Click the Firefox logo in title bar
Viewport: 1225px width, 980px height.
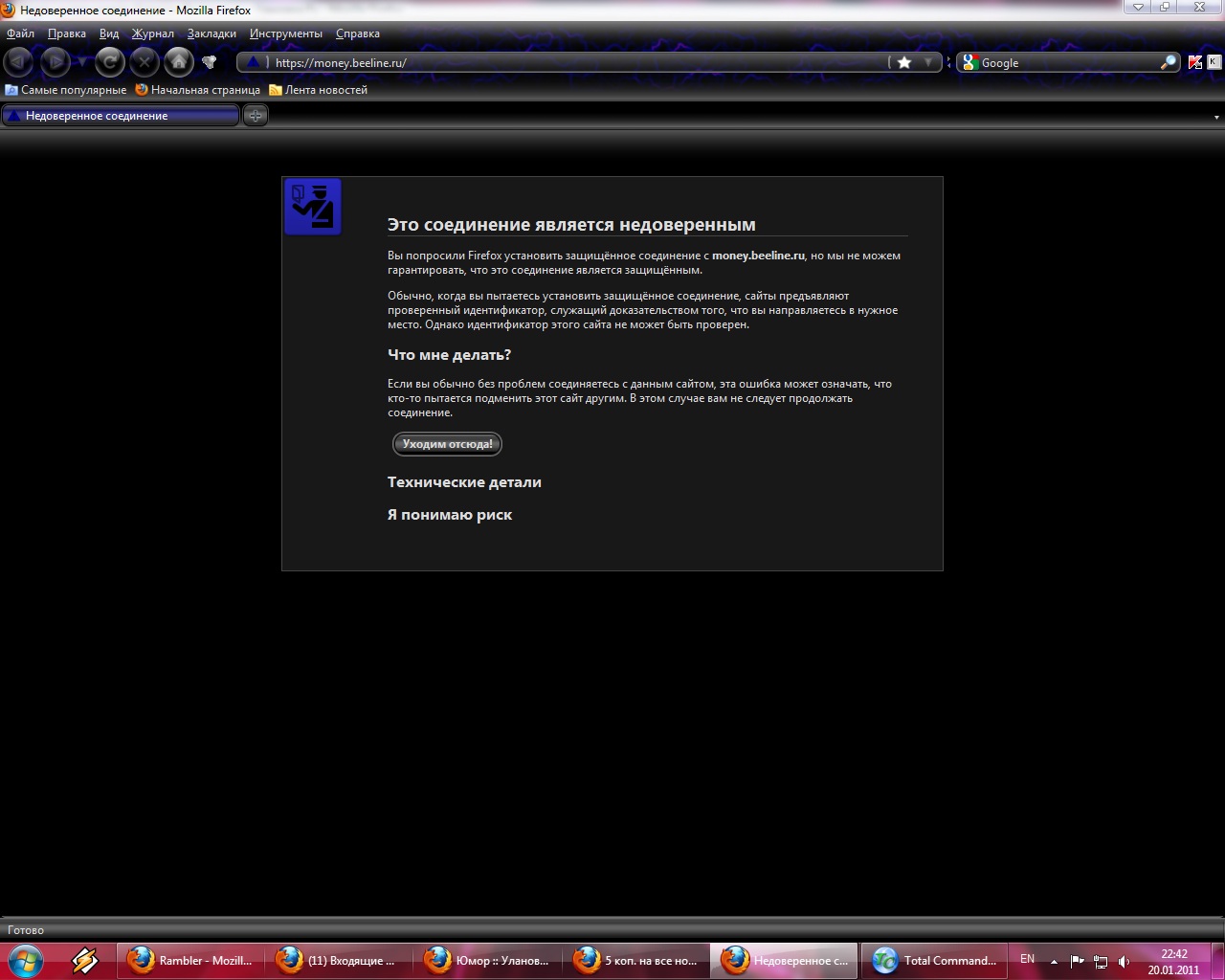(x=9, y=10)
